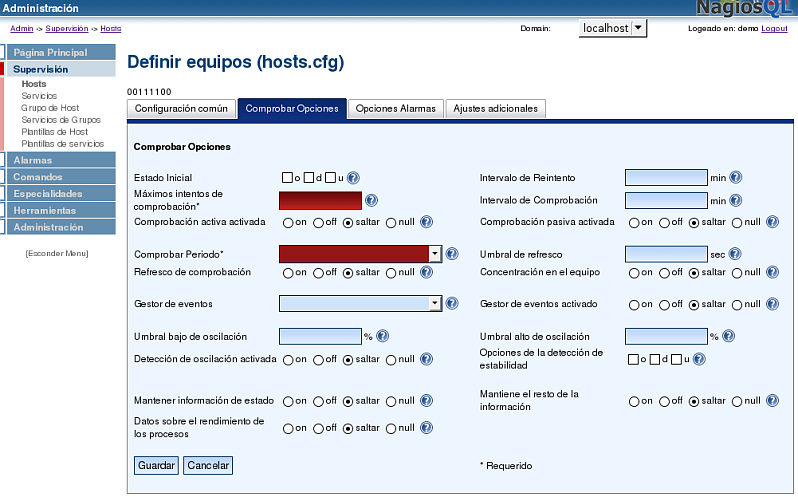Click the Intervalo de Comprobación input field
The image size is (798, 497).
point(665,200)
